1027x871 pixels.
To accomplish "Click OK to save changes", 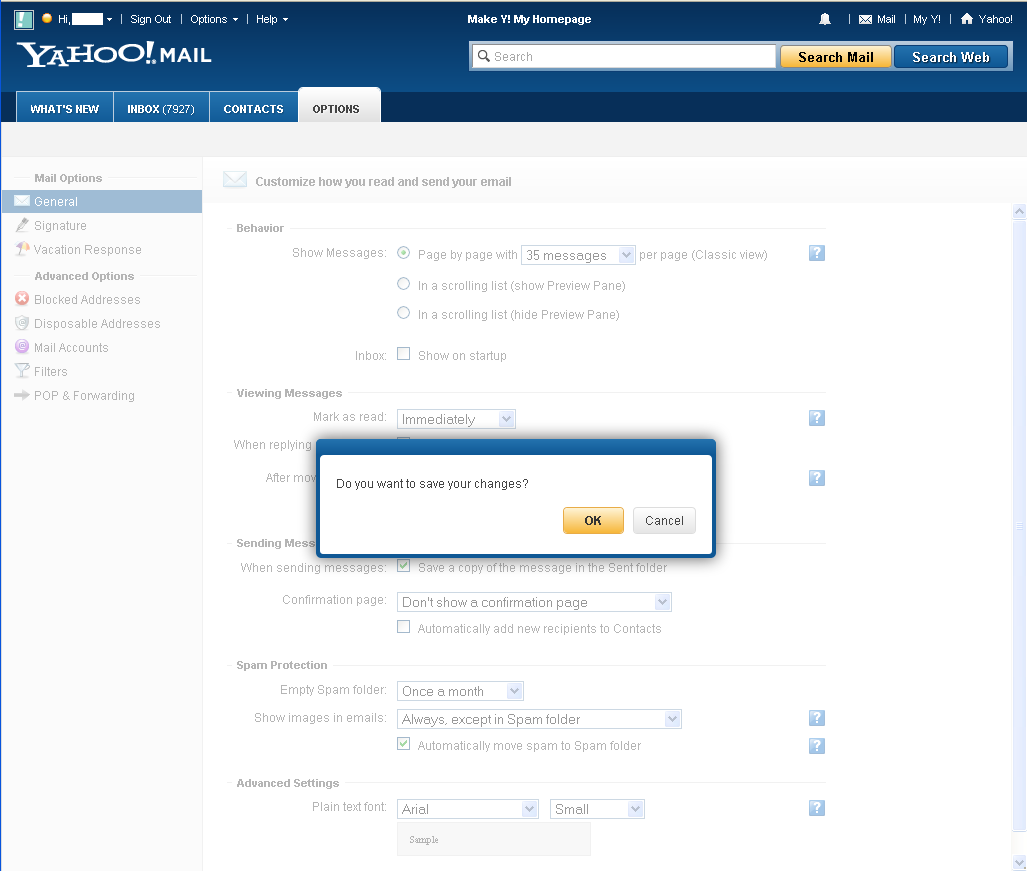I will click(x=593, y=520).
